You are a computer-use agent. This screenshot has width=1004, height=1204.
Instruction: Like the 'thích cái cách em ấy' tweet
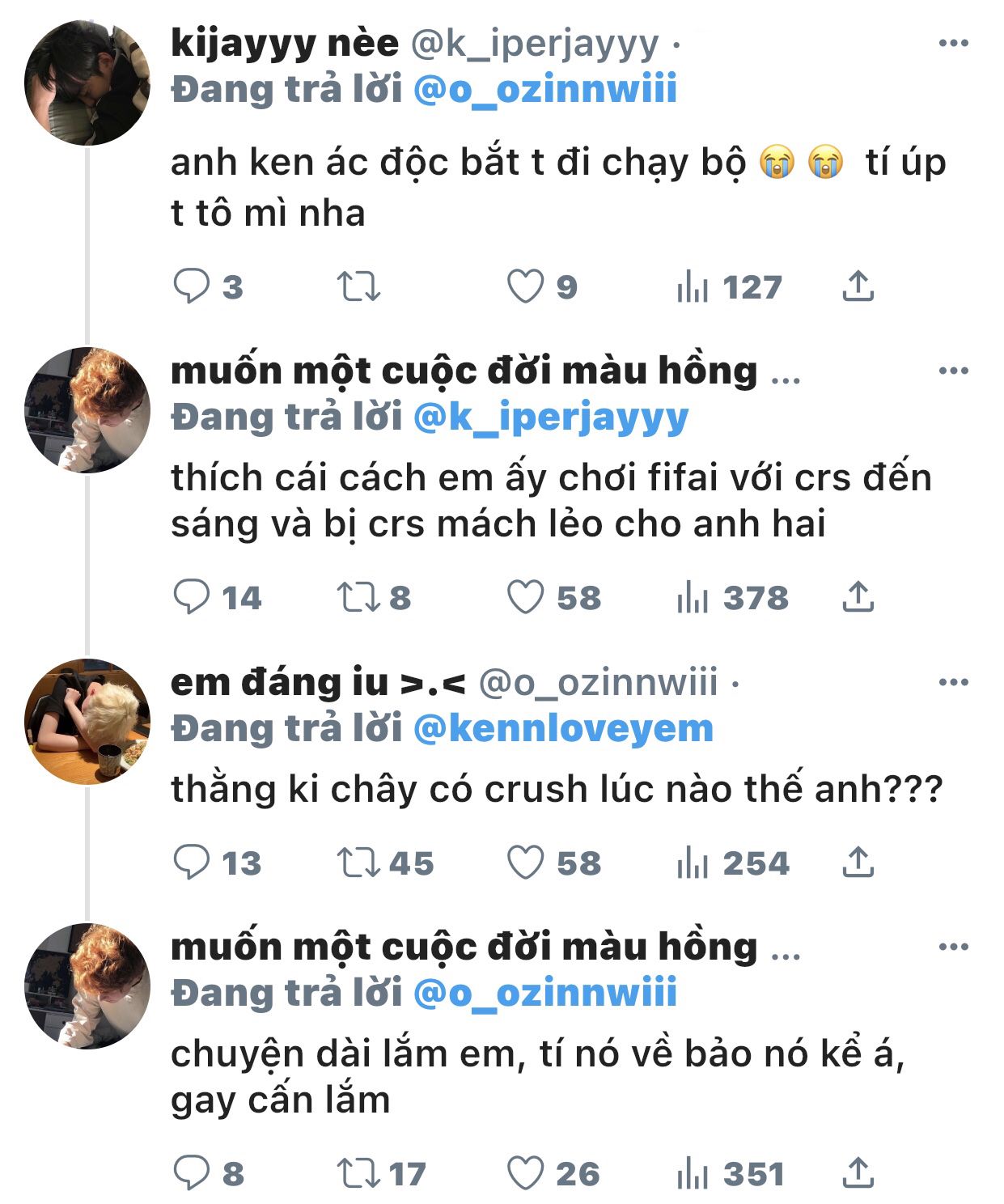tap(526, 598)
